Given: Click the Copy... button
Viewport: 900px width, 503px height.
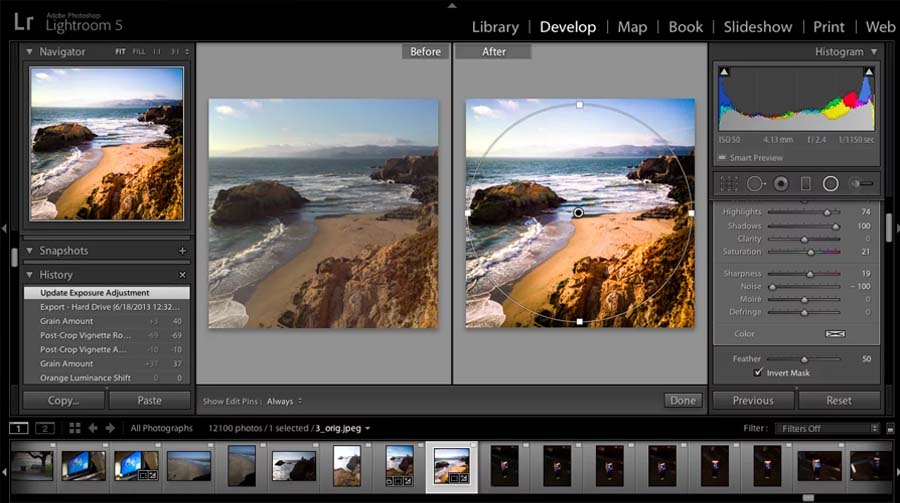Looking at the screenshot, I should point(64,401).
